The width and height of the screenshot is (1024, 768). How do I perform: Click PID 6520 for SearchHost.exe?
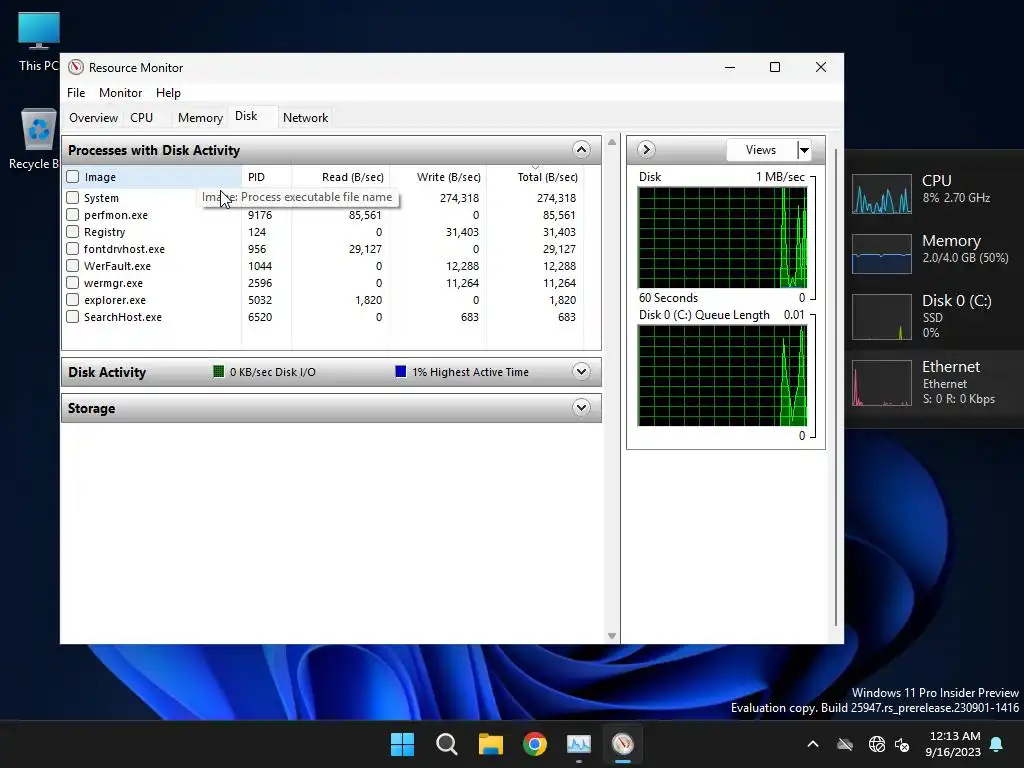click(x=260, y=317)
